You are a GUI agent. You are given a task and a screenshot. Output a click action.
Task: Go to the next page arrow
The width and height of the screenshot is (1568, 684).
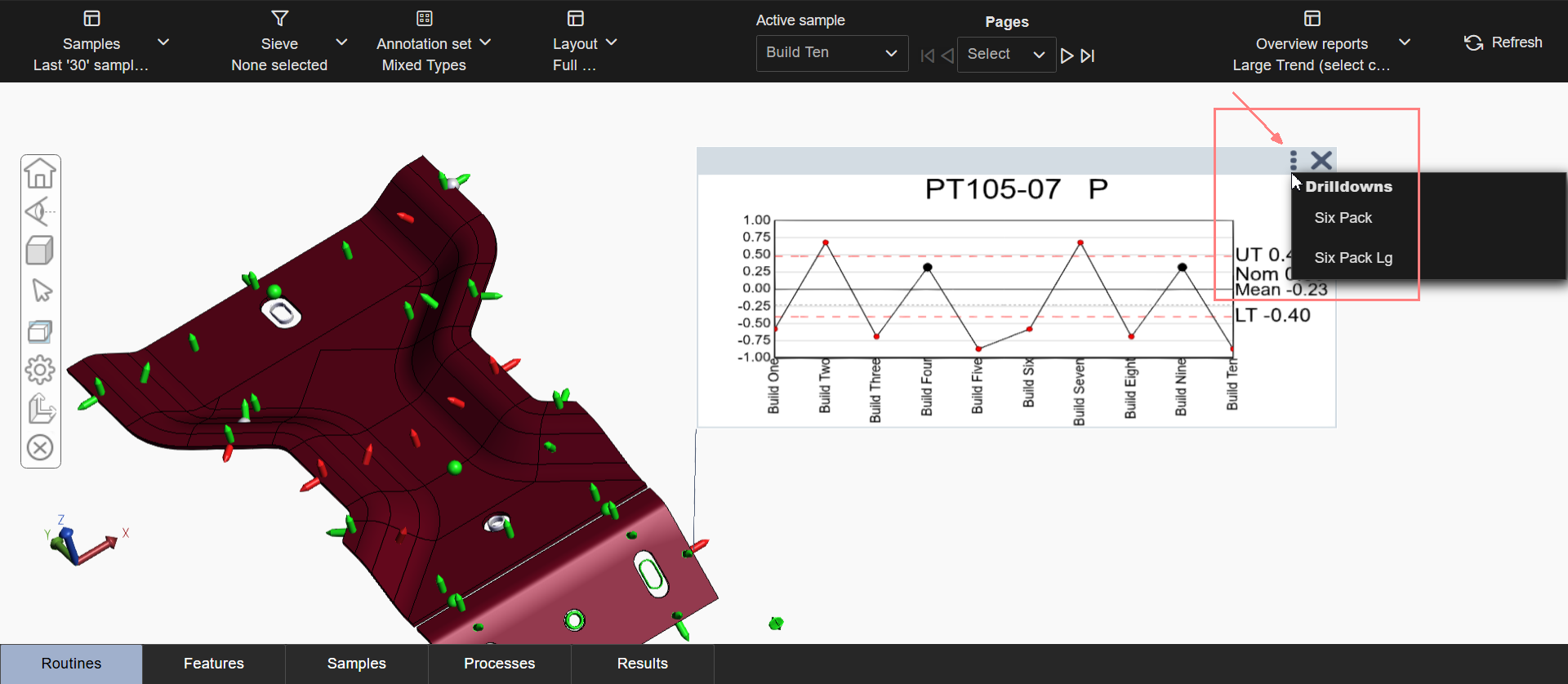(1067, 56)
